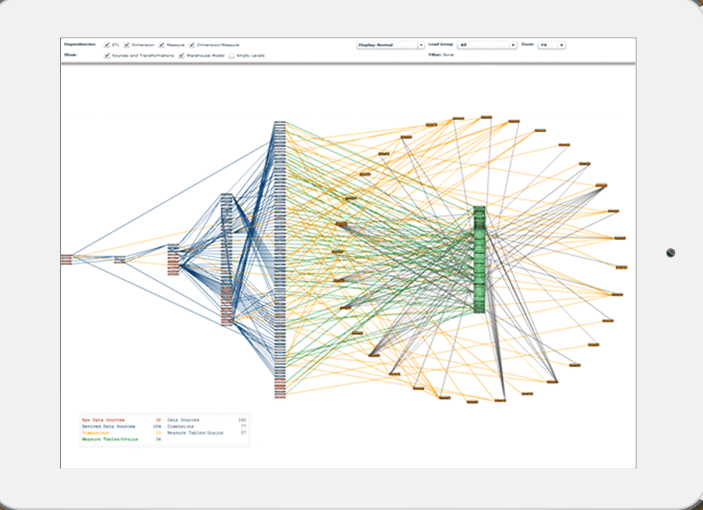Toggle the ETL dependencies checkbox
The width and height of the screenshot is (703, 510).
(x=107, y=45)
